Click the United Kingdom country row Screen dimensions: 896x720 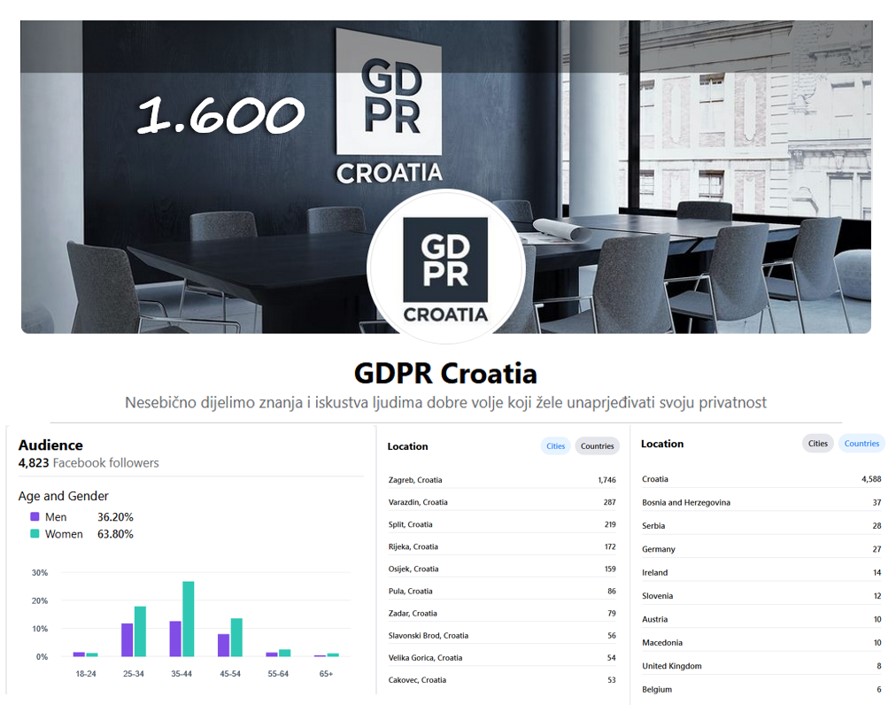pyautogui.click(x=762, y=666)
